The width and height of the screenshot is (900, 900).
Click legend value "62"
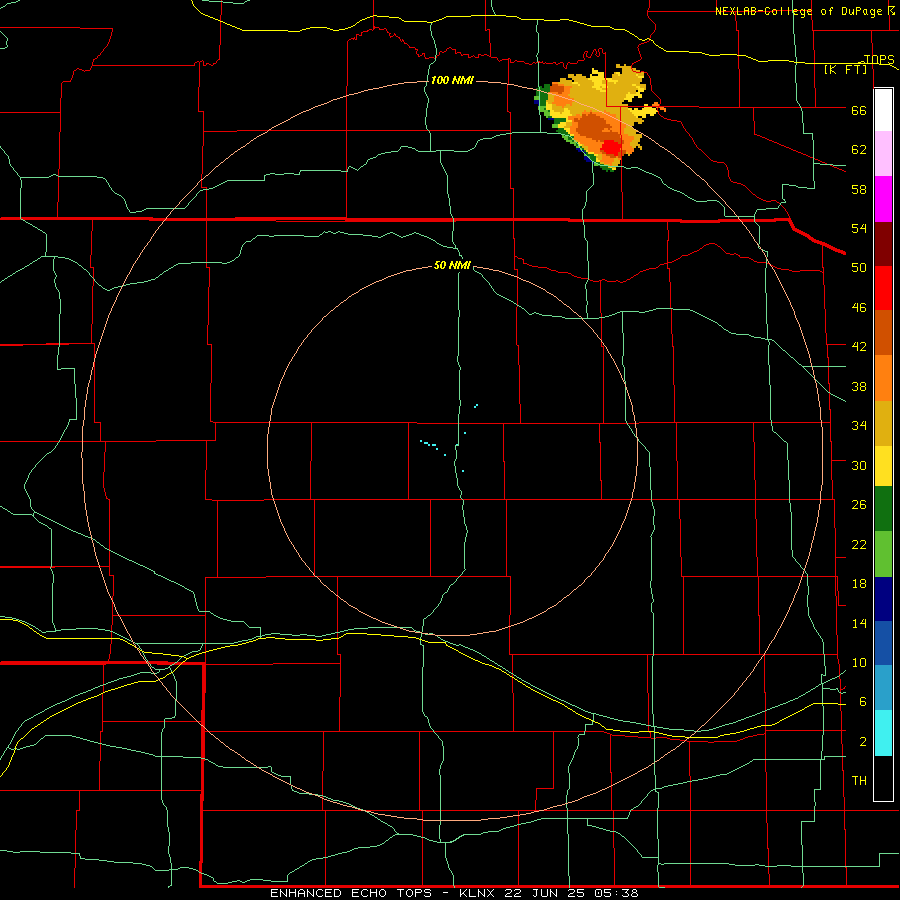[859, 149]
